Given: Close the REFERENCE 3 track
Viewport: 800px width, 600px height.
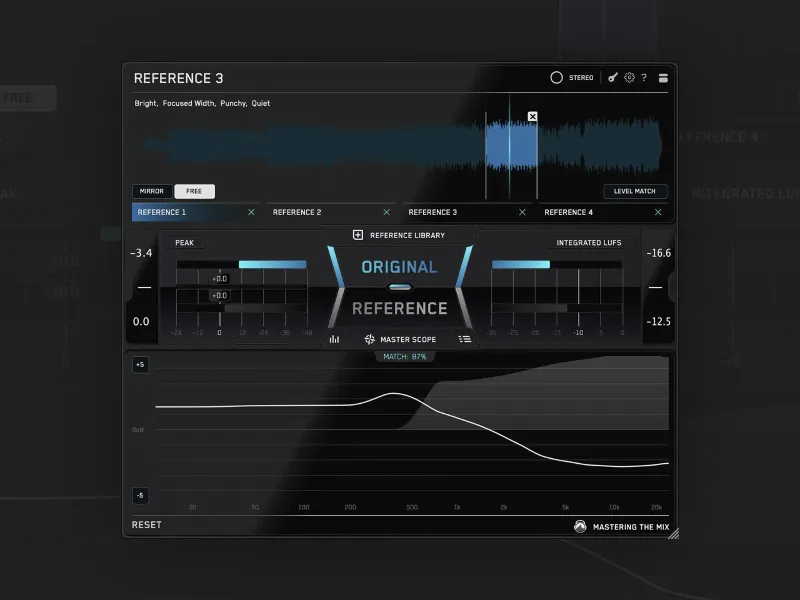Looking at the screenshot, I should [522, 212].
